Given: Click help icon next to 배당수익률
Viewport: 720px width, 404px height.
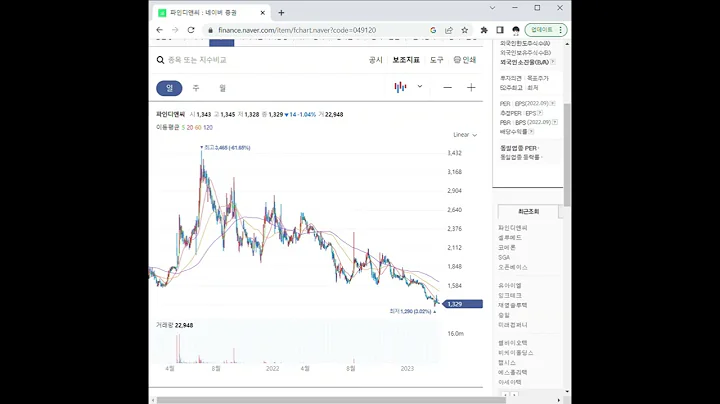Looking at the screenshot, I should click(x=531, y=132).
